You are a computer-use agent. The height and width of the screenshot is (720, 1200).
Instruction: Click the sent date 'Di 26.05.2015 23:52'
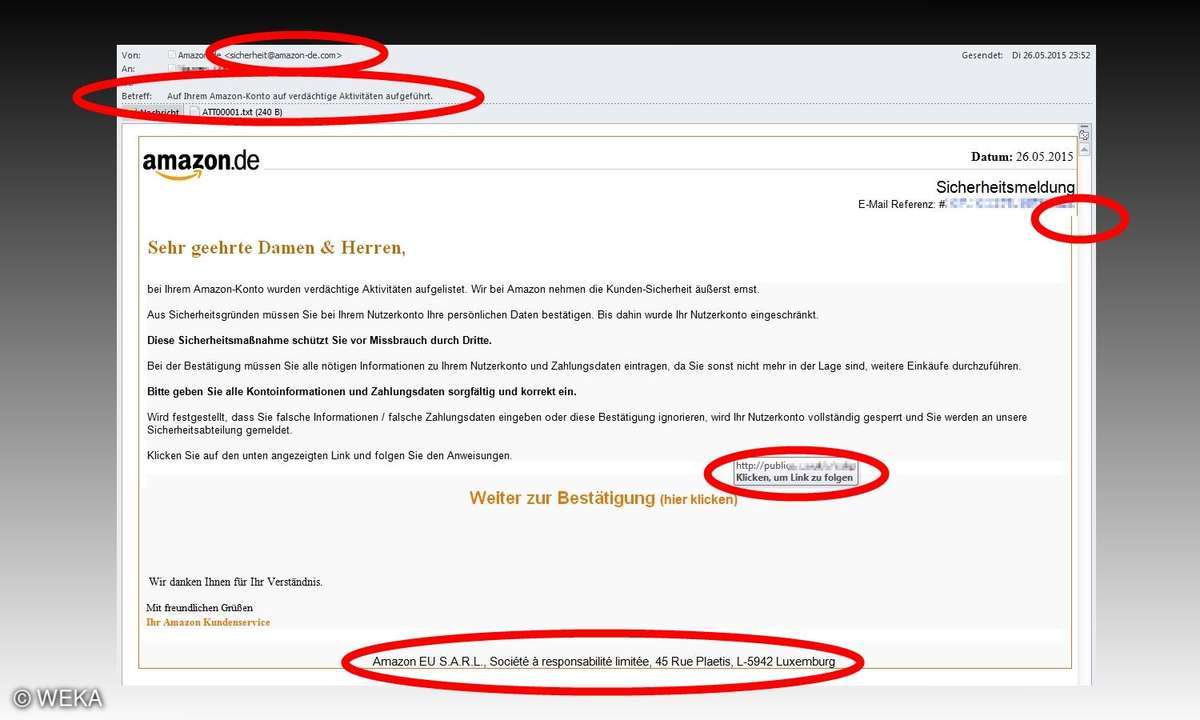[x=1051, y=55]
